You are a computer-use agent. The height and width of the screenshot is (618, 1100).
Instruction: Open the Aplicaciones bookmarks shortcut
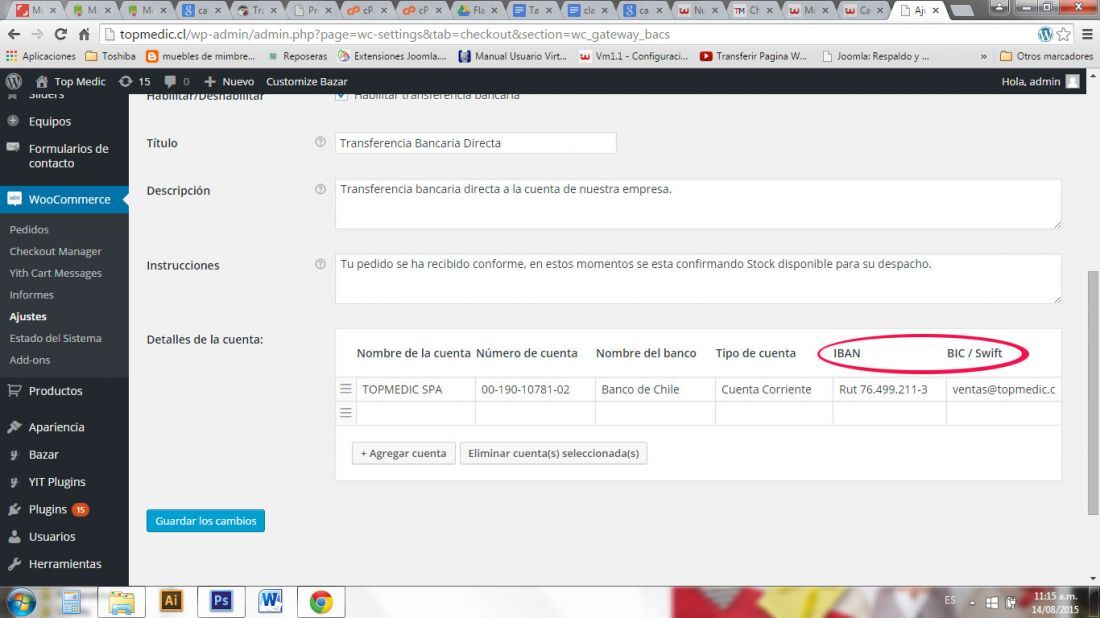(x=41, y=56)
